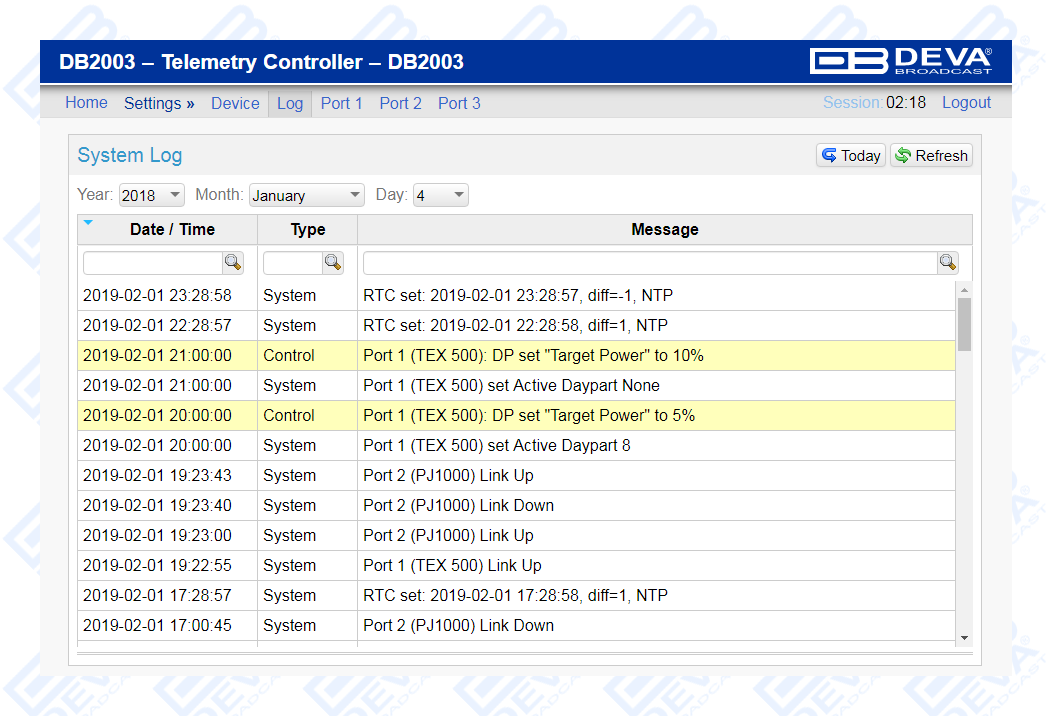Switch to the Port 1 tab
This screenshot has height=716, width=1052.
click(341, 103)
